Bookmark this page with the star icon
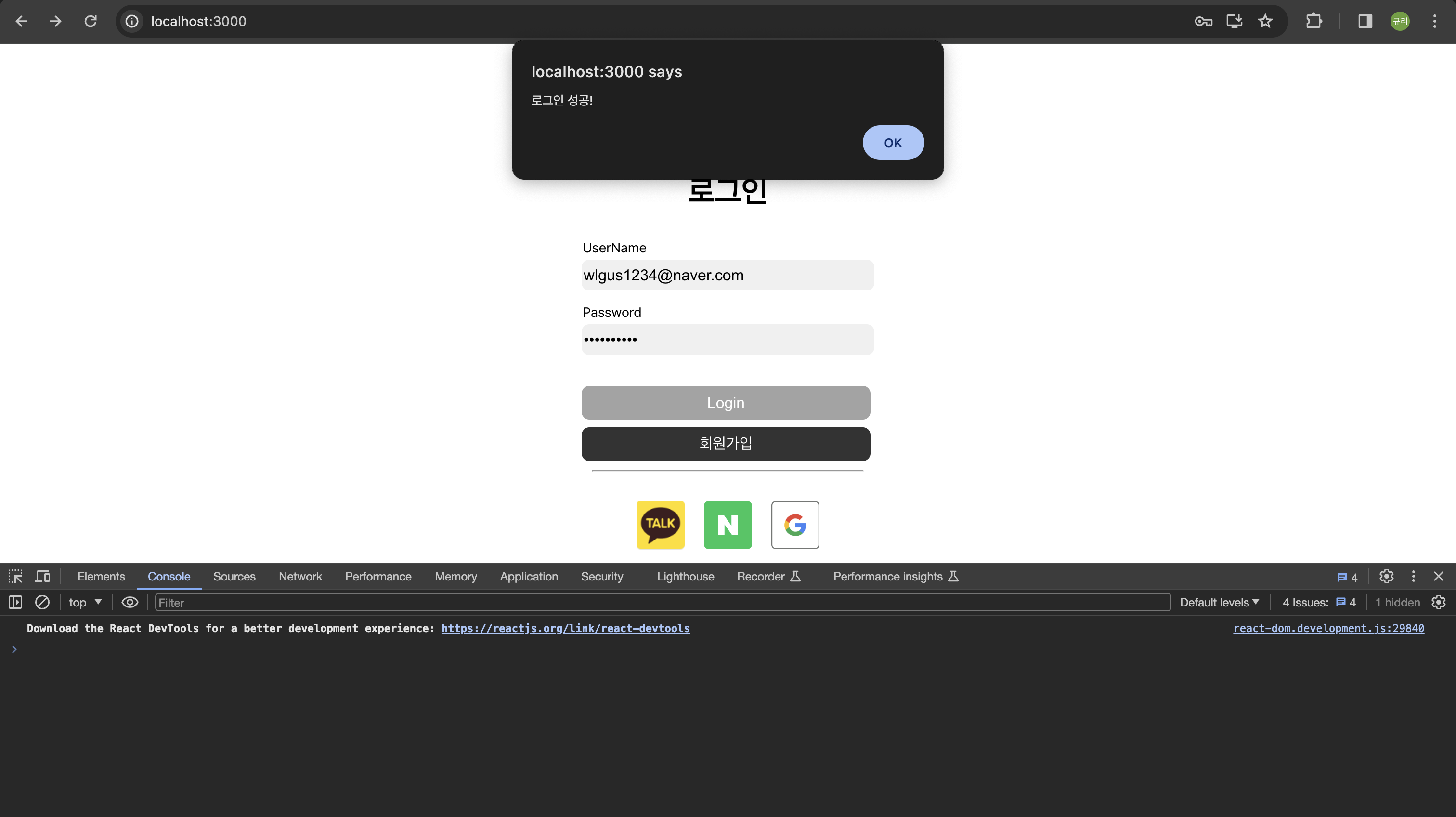 1265,22
